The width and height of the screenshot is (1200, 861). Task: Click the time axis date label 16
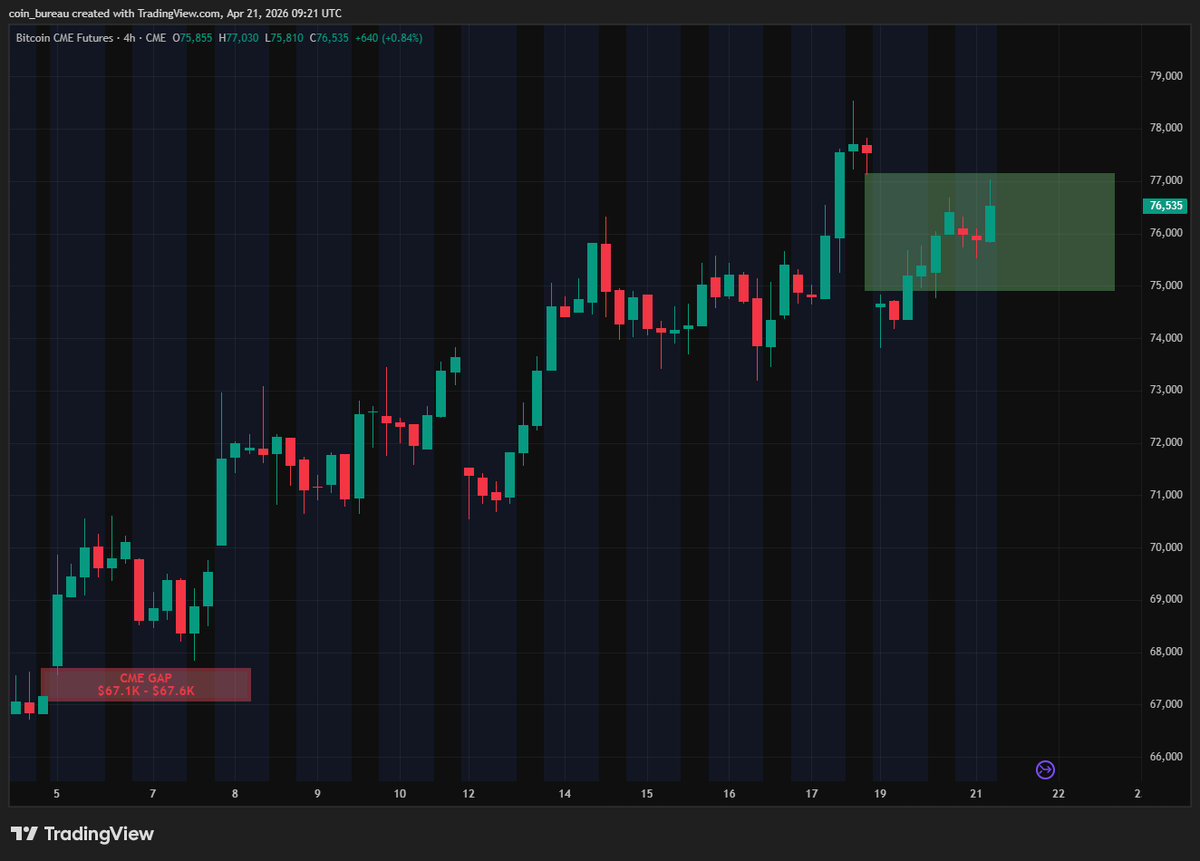tap(729, 794)
